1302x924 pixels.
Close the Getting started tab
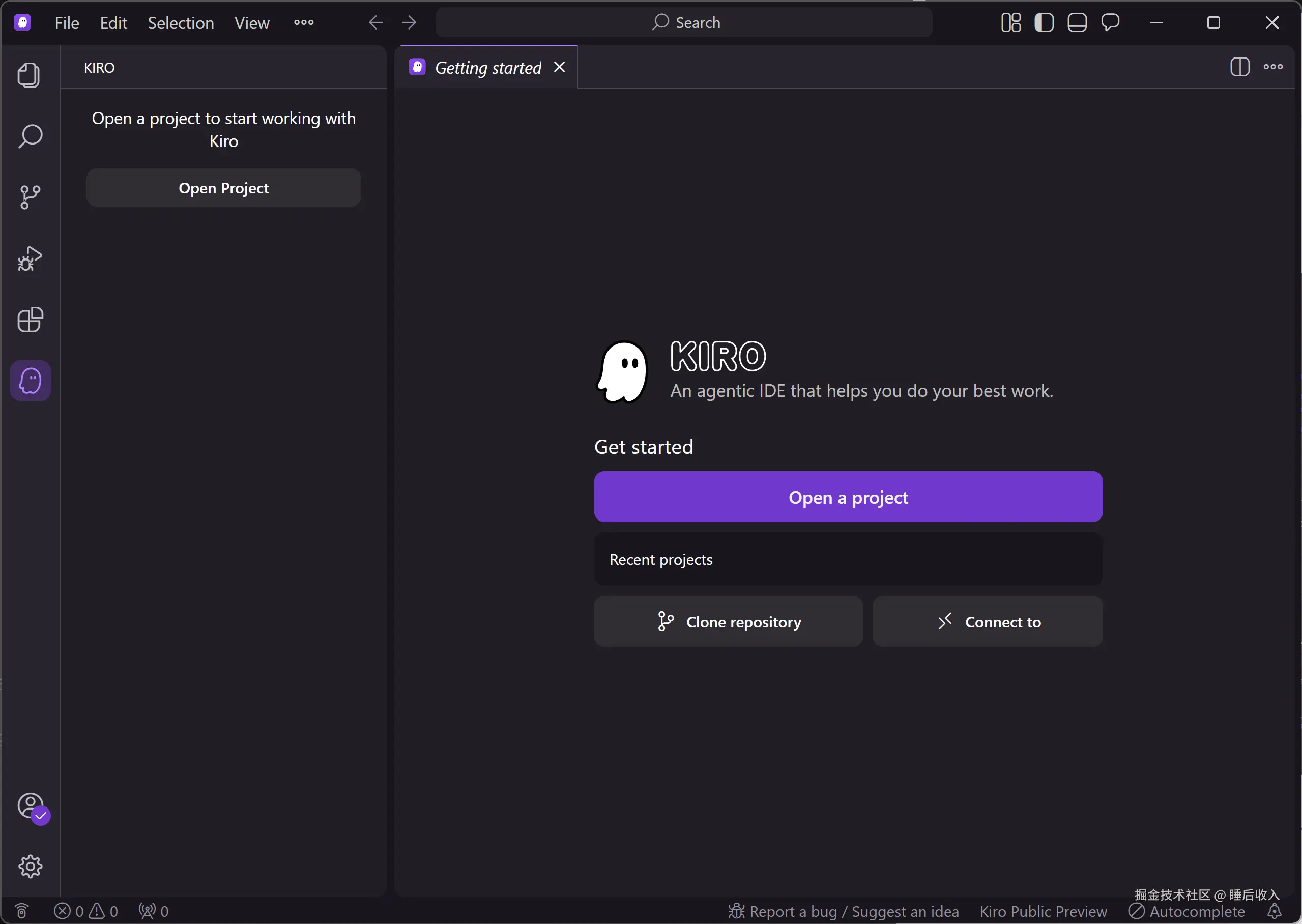559,67
